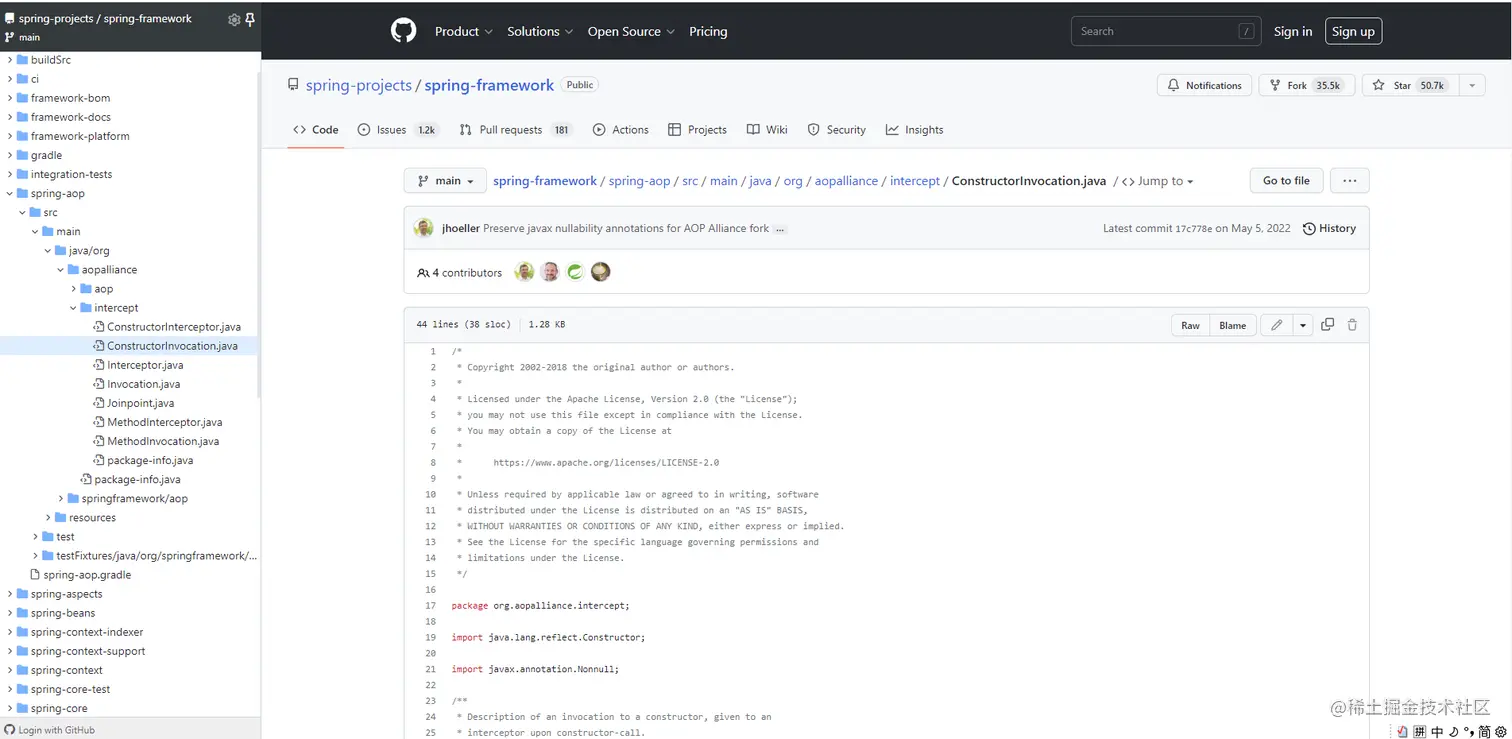1512x739 pixels.
Task: Click the 17c778e commit hash link
Action: [1193, 229]
